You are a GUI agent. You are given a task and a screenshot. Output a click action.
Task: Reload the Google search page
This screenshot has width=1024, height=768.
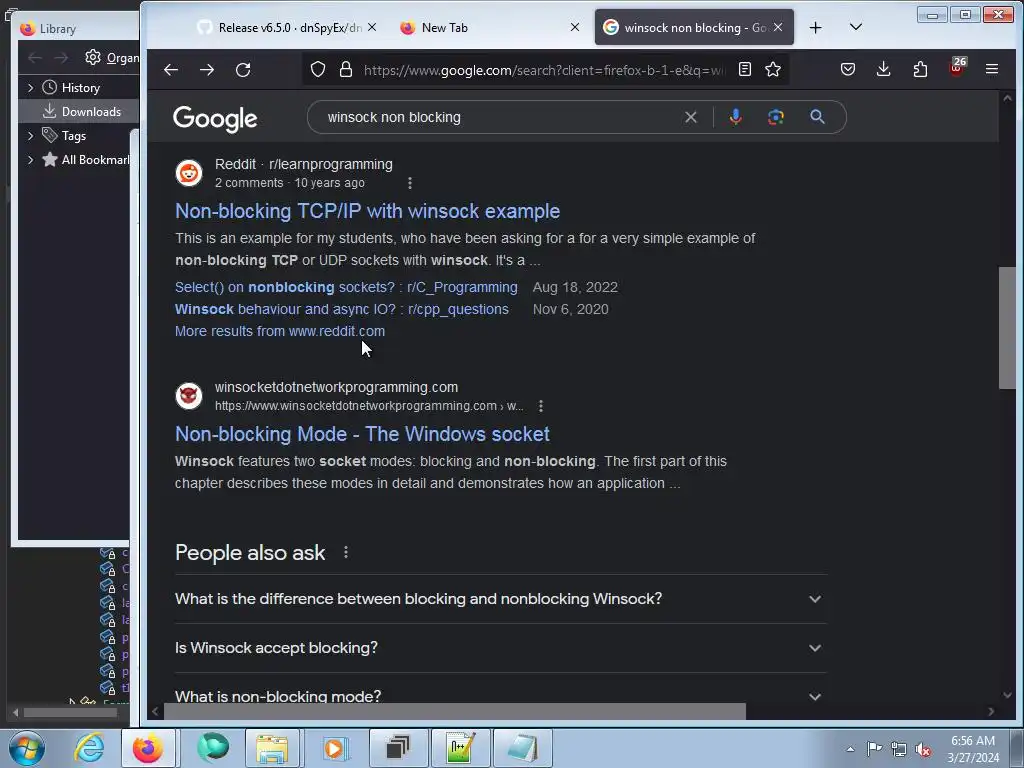click(x=243, y=70)
